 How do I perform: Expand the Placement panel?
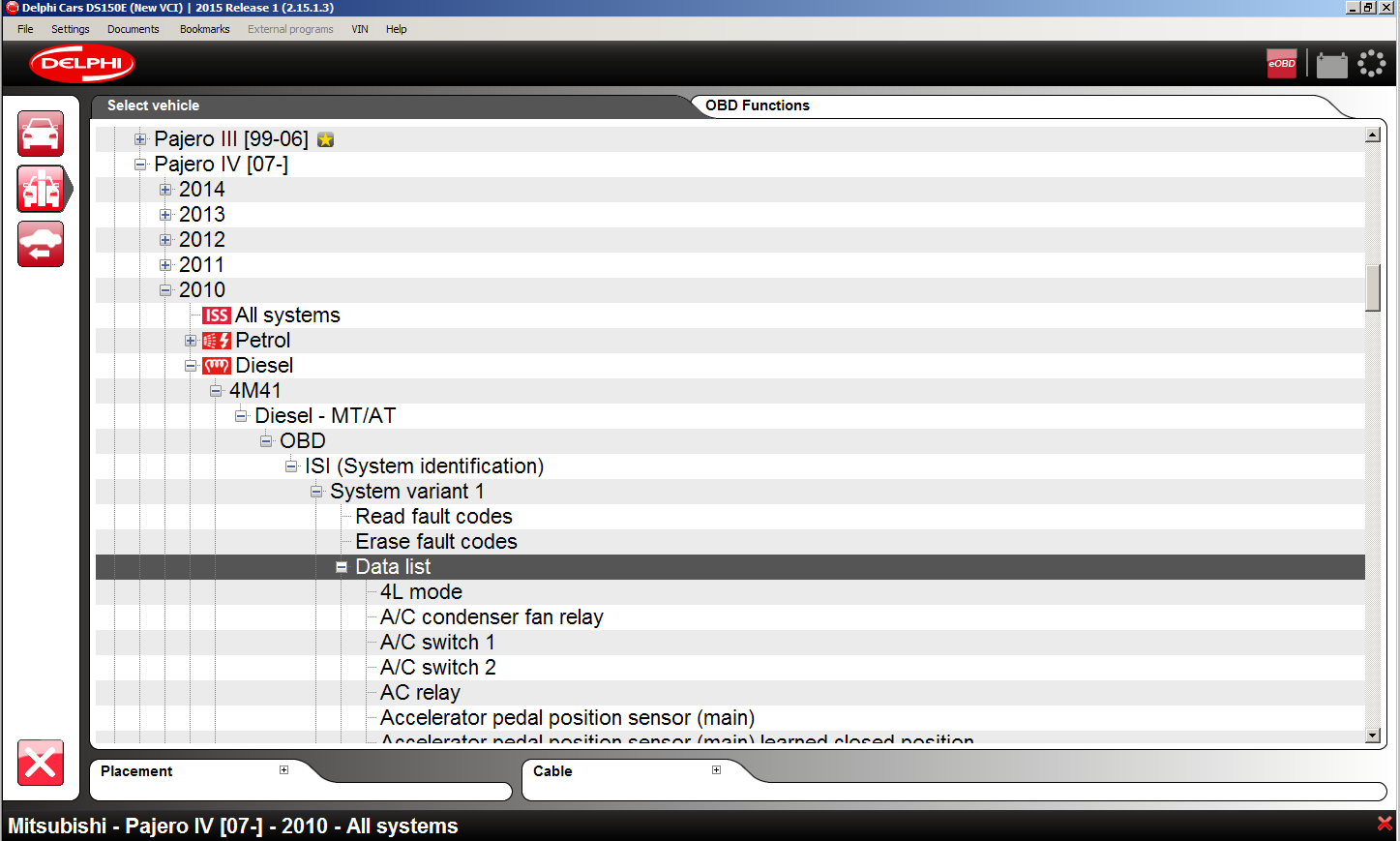click(x=283, y=770)
